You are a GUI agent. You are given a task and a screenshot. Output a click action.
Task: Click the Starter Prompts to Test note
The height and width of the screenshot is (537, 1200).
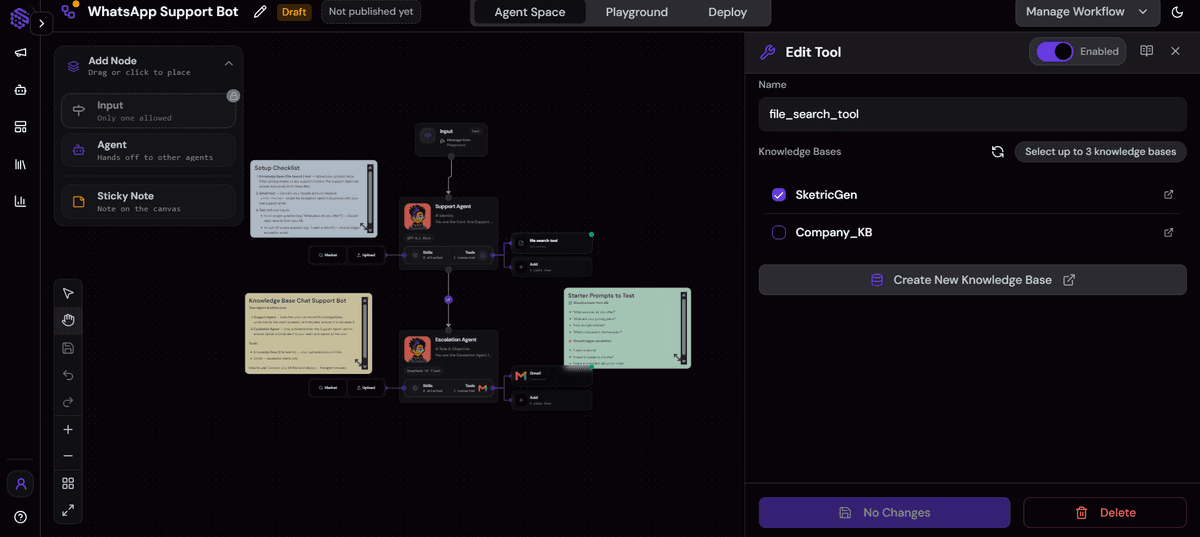[x=627, y=328]
